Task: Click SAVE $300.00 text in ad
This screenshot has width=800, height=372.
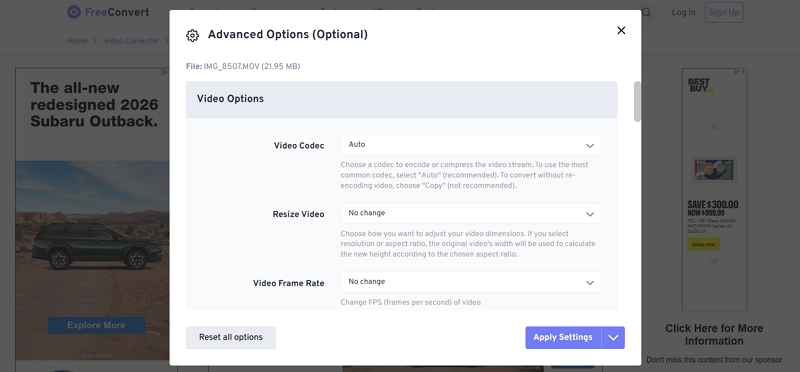Action: 713,205
